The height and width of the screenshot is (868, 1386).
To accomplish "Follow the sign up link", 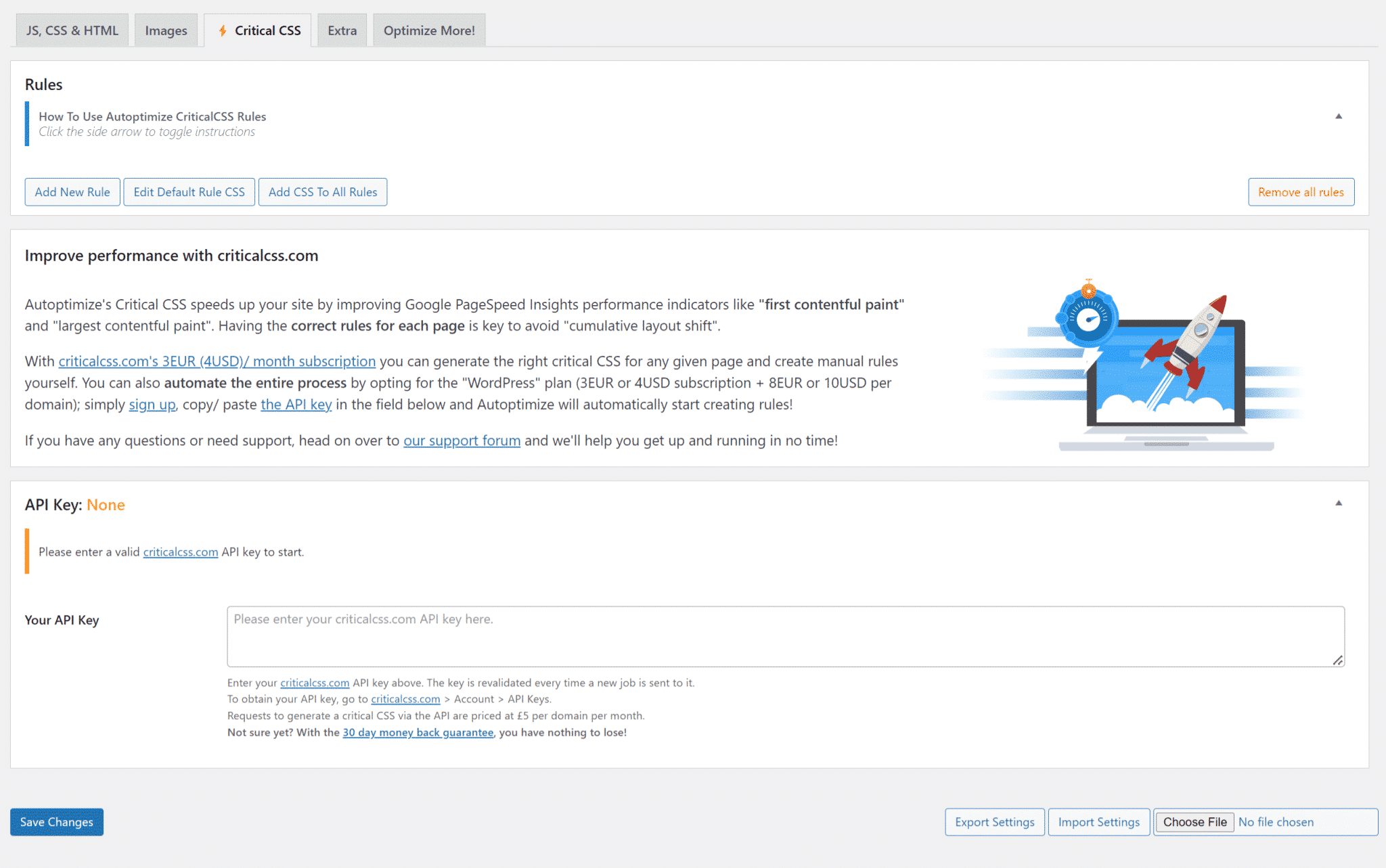I will tap(152, 404).
